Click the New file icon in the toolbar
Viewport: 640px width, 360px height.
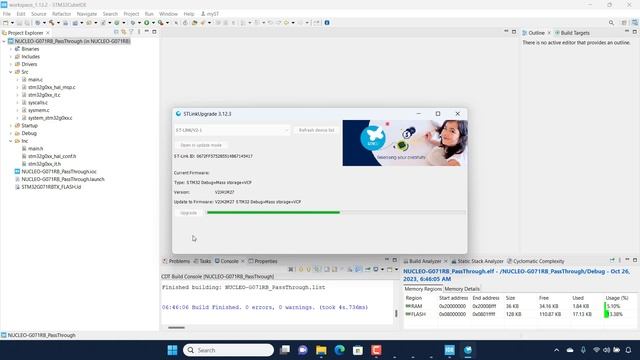(x=5, y=23)
